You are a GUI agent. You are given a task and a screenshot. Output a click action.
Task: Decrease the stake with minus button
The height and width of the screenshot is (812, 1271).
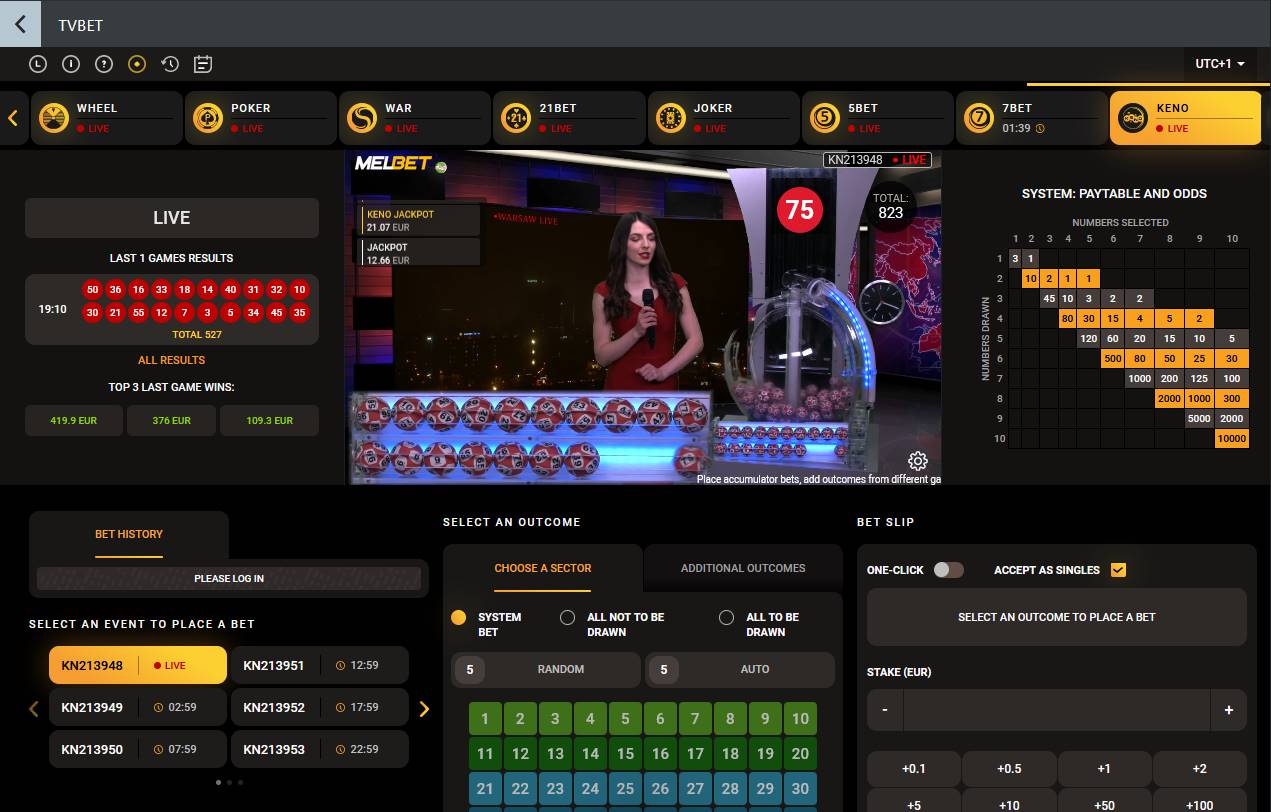pos(885,710)
